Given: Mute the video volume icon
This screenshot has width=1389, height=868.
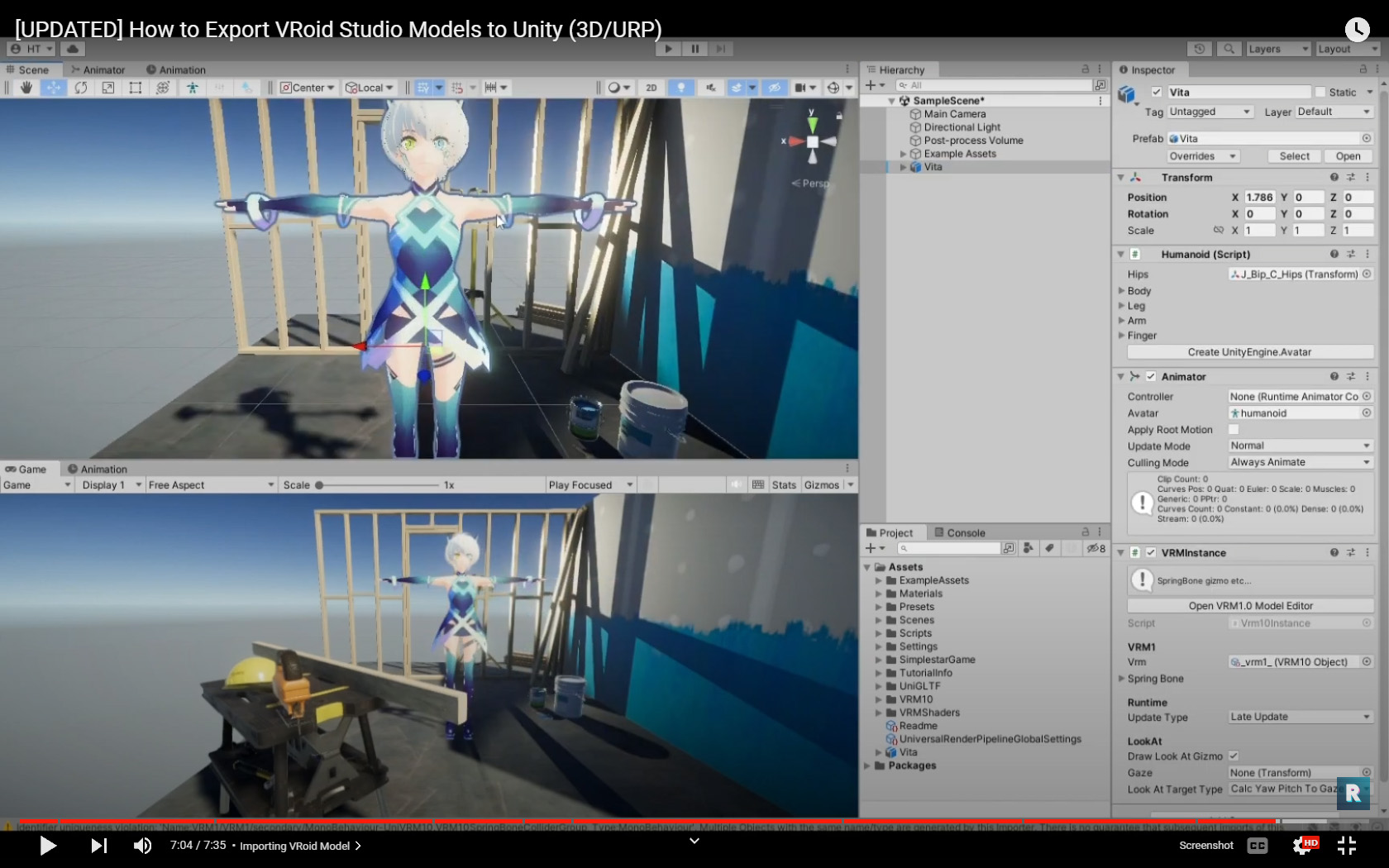Looking at the screenshot, I should click(x=142, y=846).
